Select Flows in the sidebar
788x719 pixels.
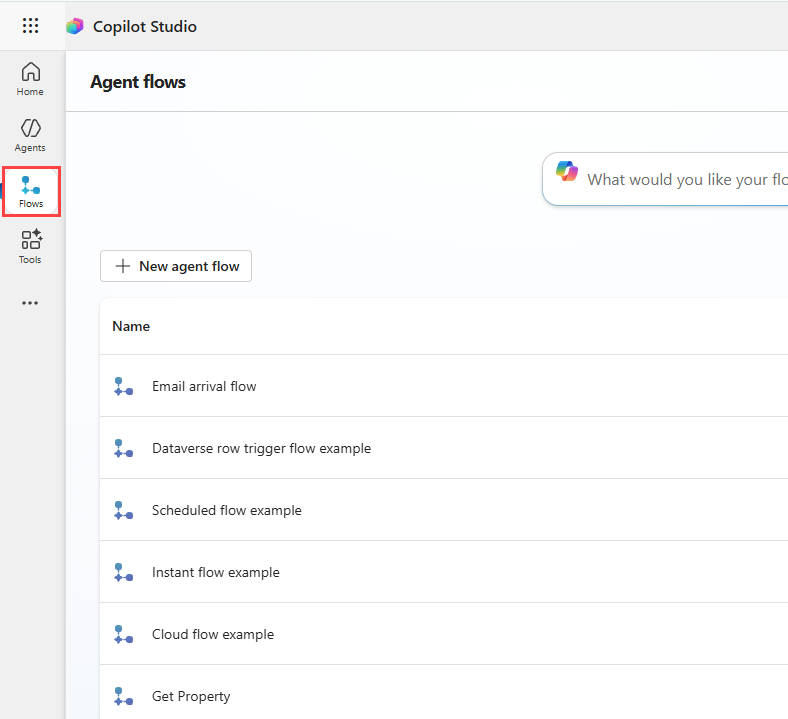pos(31,191)
